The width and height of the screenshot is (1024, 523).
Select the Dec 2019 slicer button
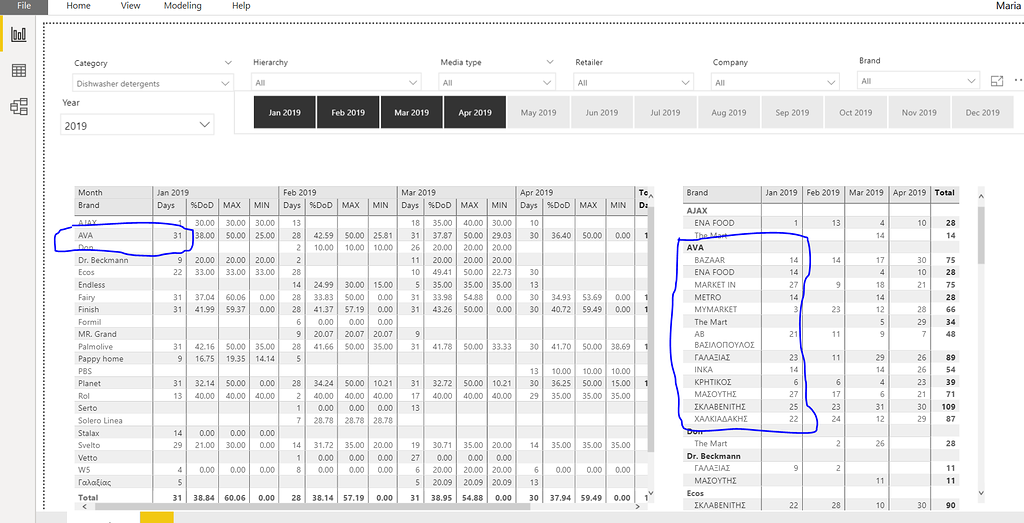click(x=982, y=112)
